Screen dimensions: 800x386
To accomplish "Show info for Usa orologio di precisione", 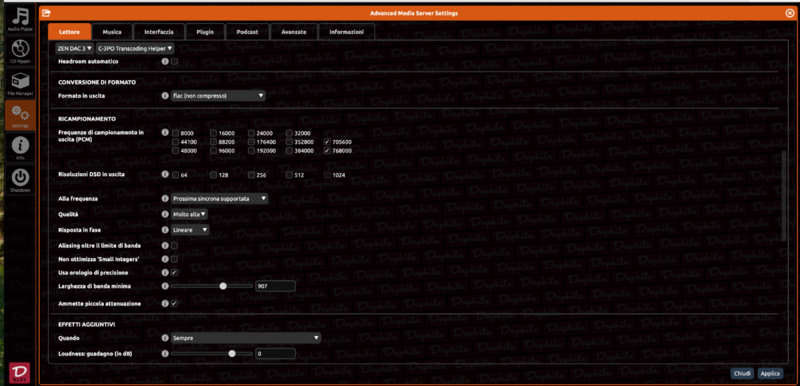I will 165,273.
